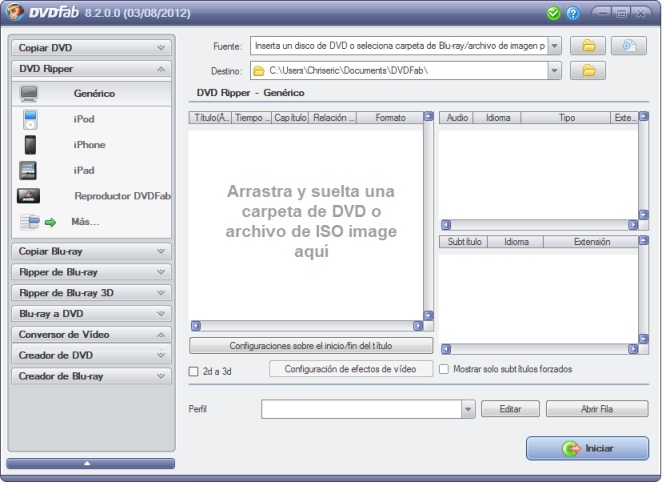Click left scroll arrow under title list

[195, 326]
